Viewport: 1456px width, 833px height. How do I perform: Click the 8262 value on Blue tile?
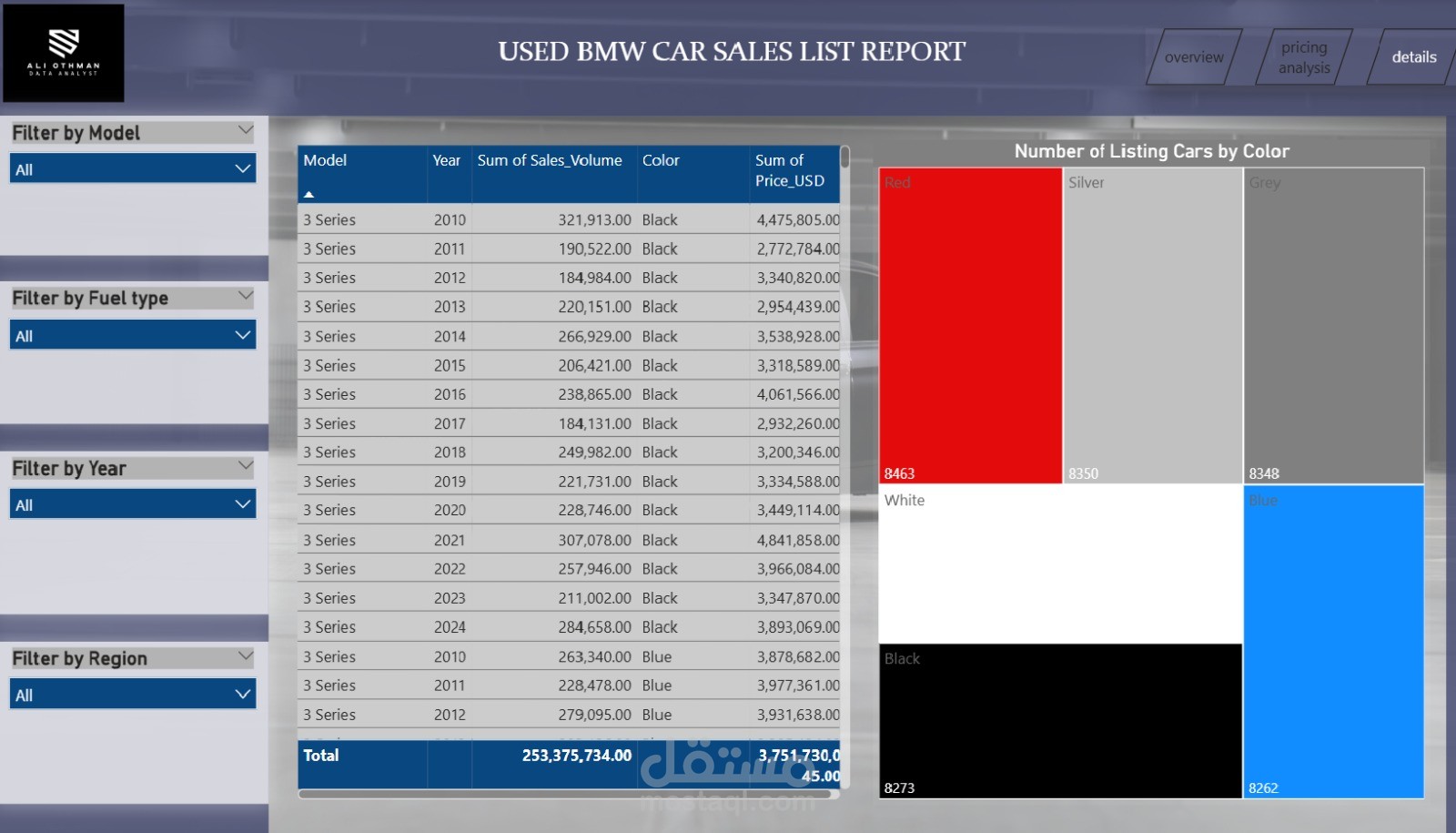(x=1263, y=787)
